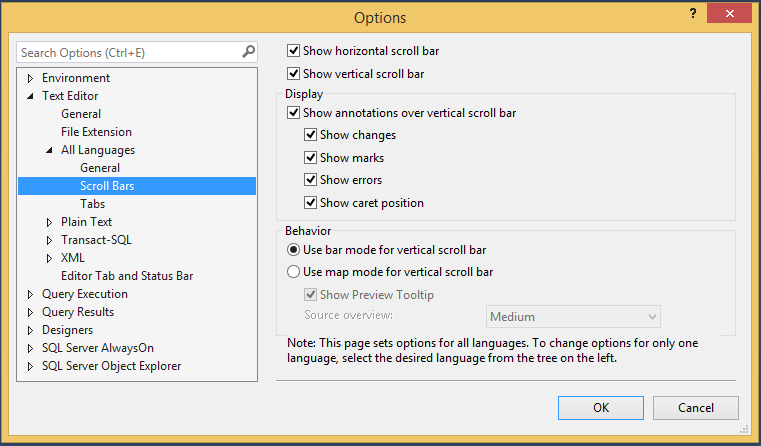
Task: Expand the Query Execution node
Action: coord(31,294)
